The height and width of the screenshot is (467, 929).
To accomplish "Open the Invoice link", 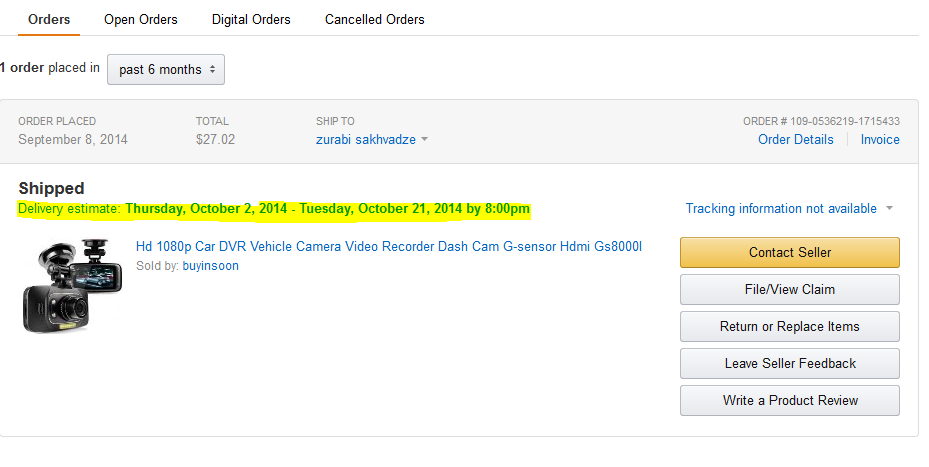I will pos(880,139).
